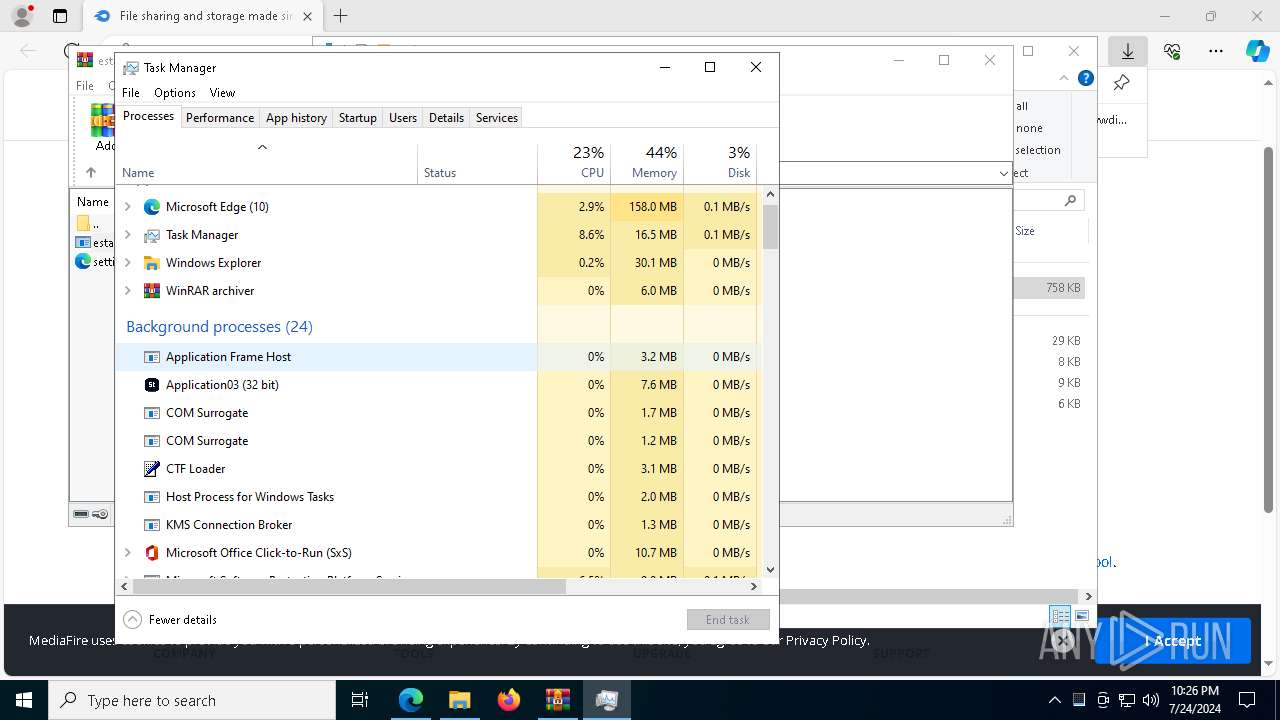Expand the Task Manager process group
The image size is (1280, 720).
pyautogui.click(x=127, y=235)
